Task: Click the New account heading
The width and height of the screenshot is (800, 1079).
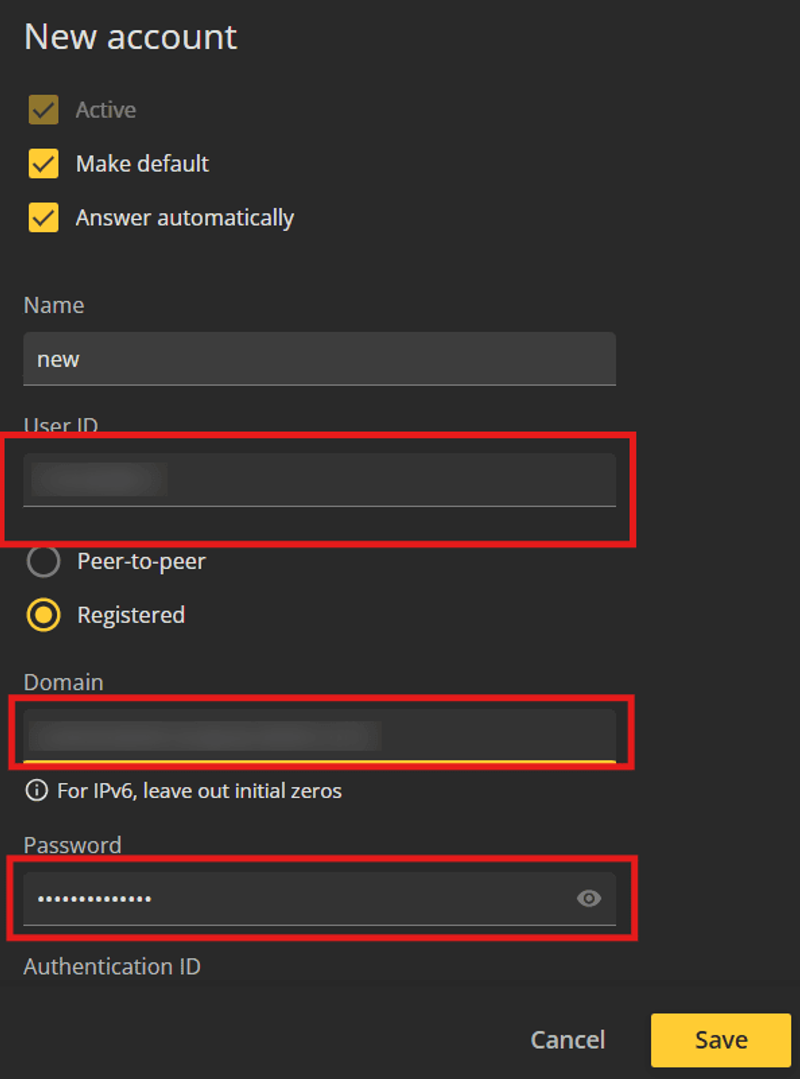Action: tap(131, 36)
